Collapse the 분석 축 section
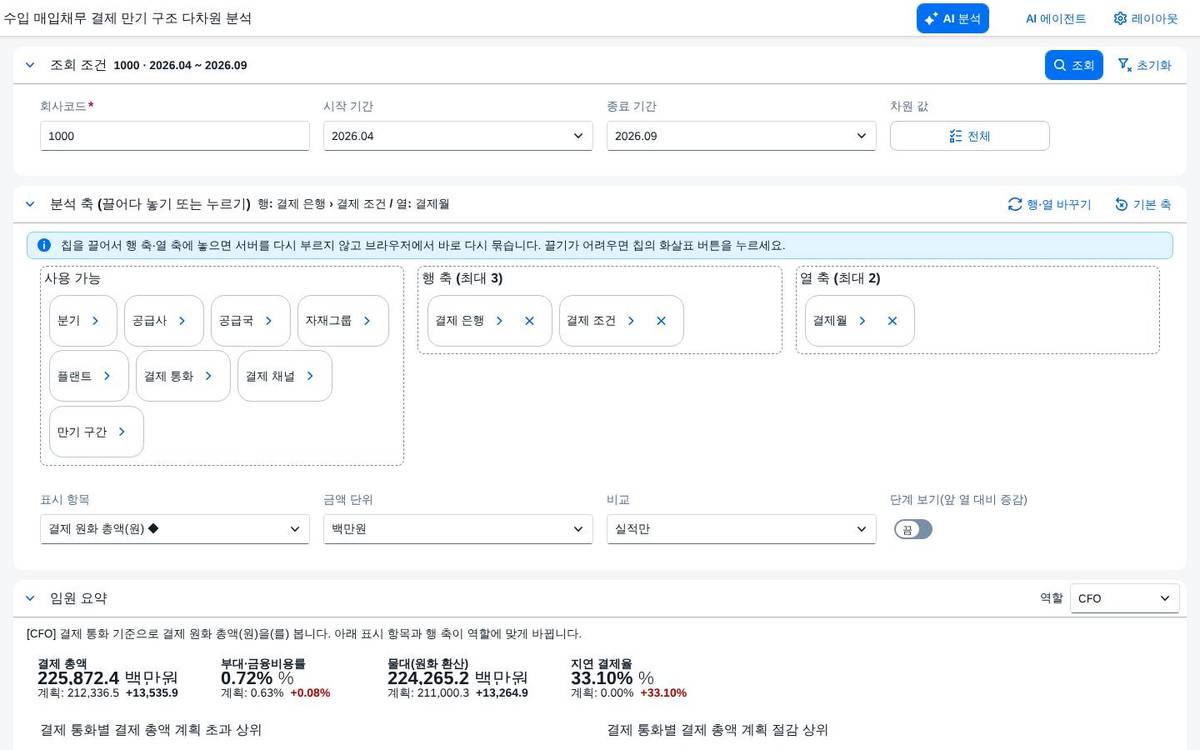Image resolution: width=1200 pixels, height=750 pixels. click(x=29, y=204)
